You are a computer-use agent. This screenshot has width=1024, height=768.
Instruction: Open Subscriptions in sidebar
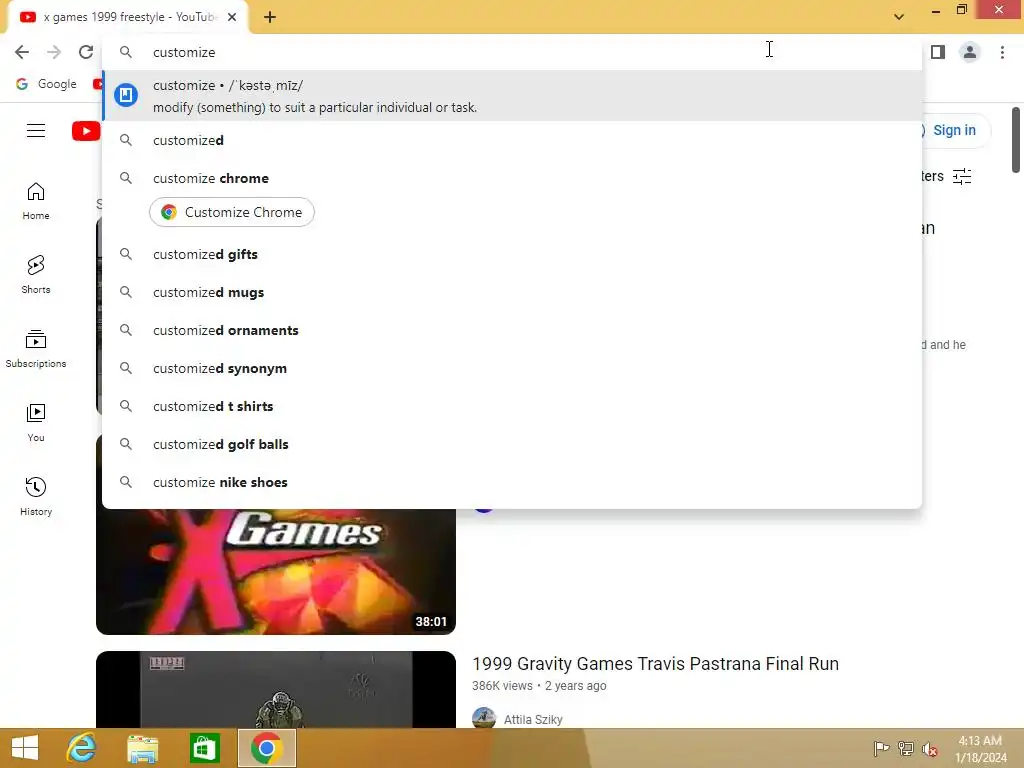[x=36, y=349]
